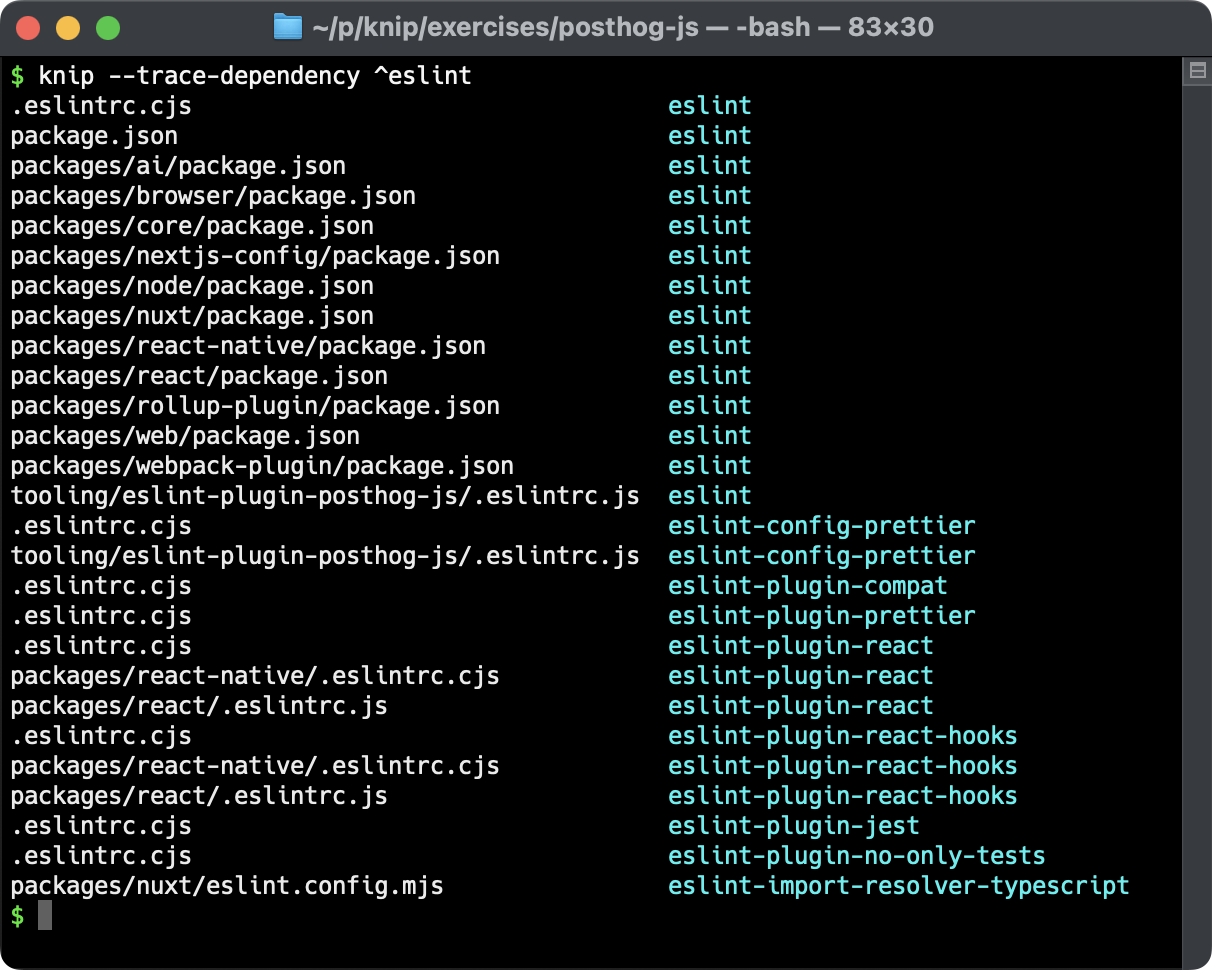Click the tooling/eslint-plugin-posthog-js/.eslintrc.js path

(x=325, y=495)
